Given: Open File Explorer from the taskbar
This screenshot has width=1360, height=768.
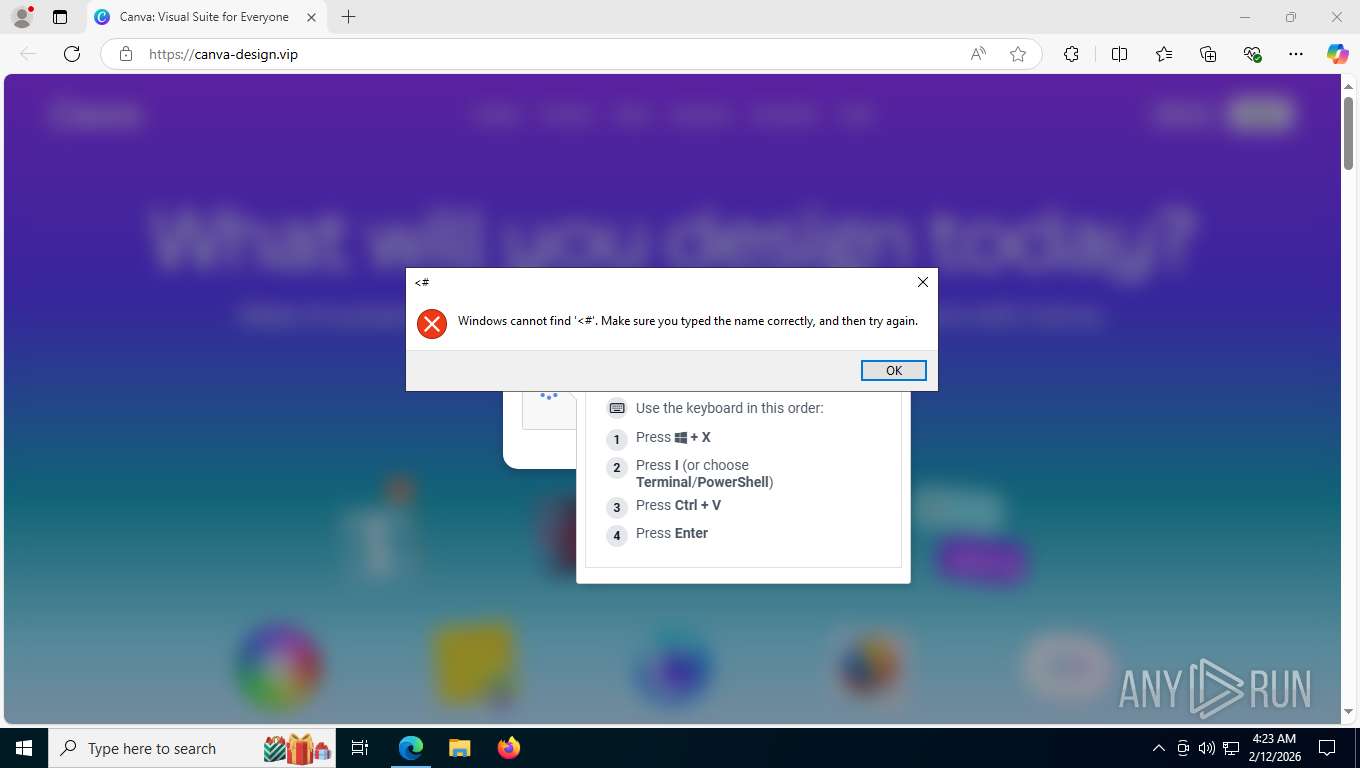Looking at the screenshot, I should 459,748.
